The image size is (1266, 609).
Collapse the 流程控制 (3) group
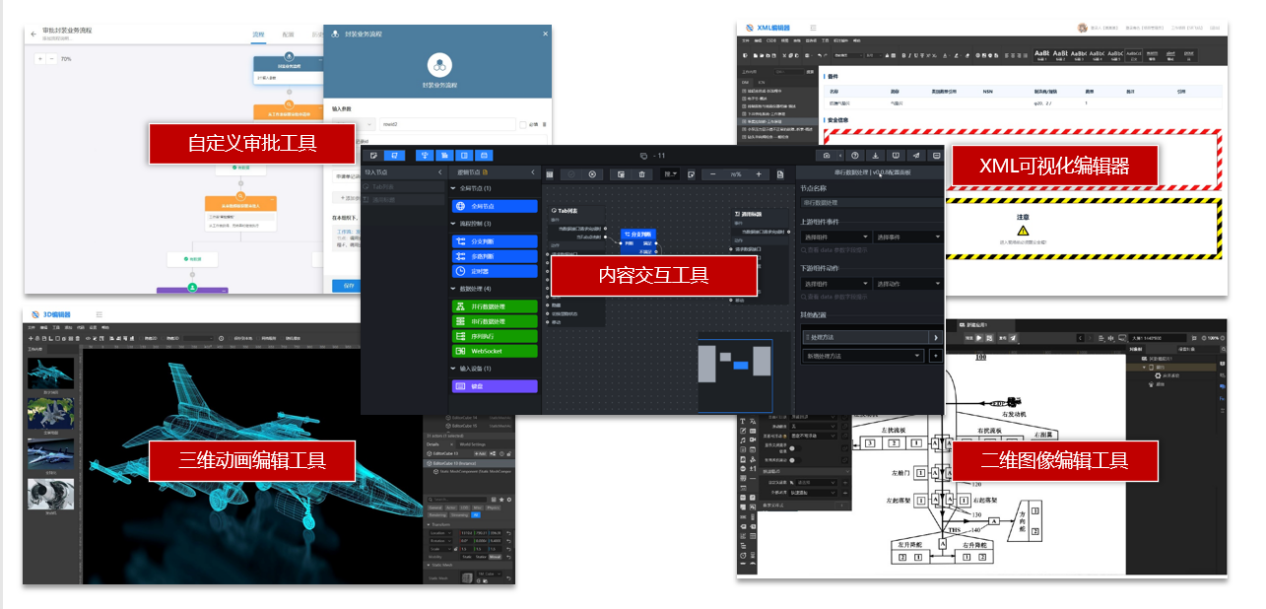(x=453, y=223)
